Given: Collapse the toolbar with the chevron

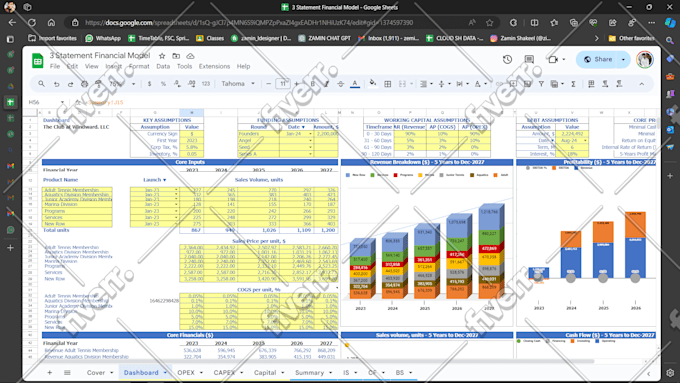Looking at the screenshot, I should (x=641, y=84).
